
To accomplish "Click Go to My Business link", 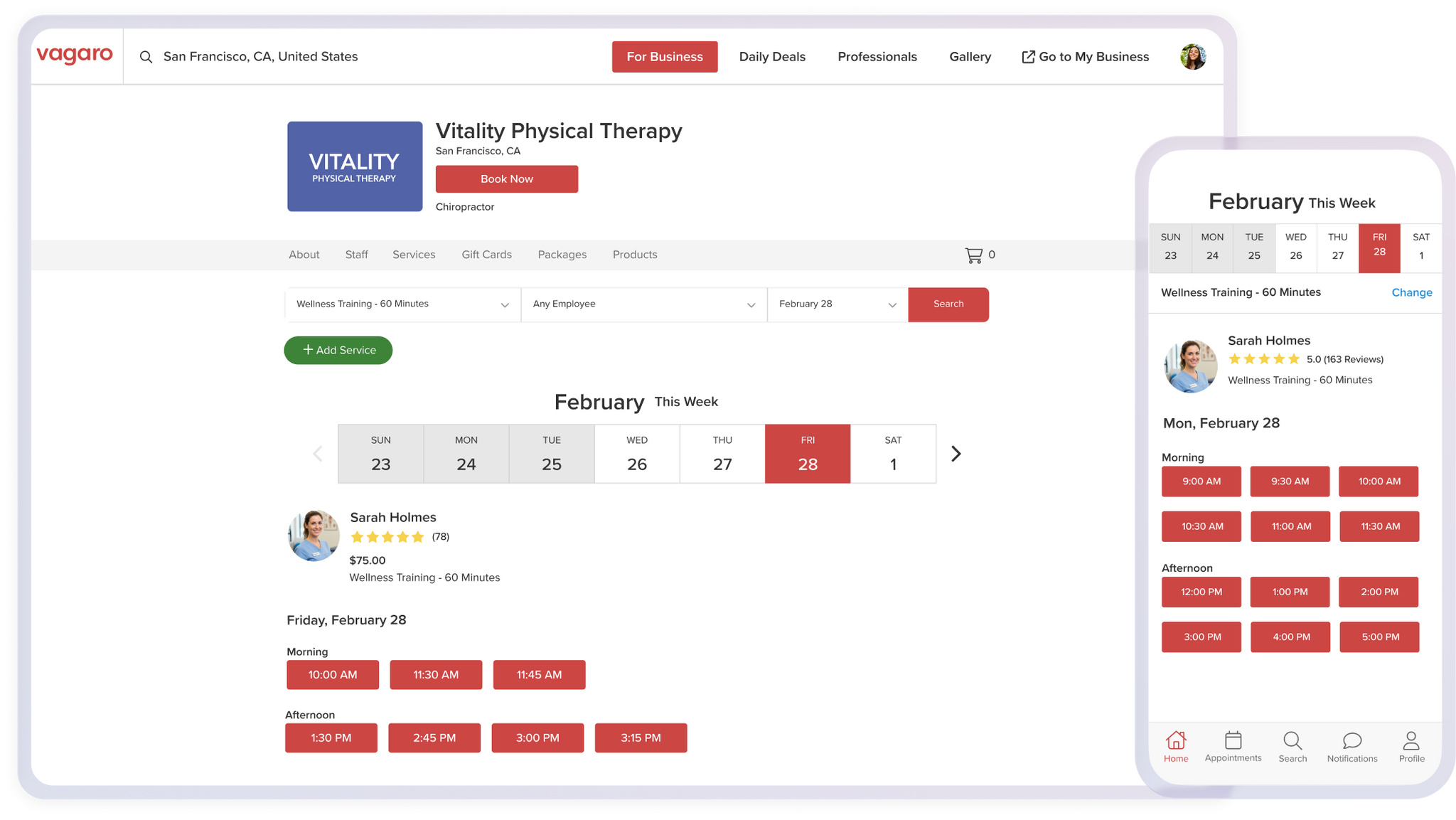I will point(1085,57).
